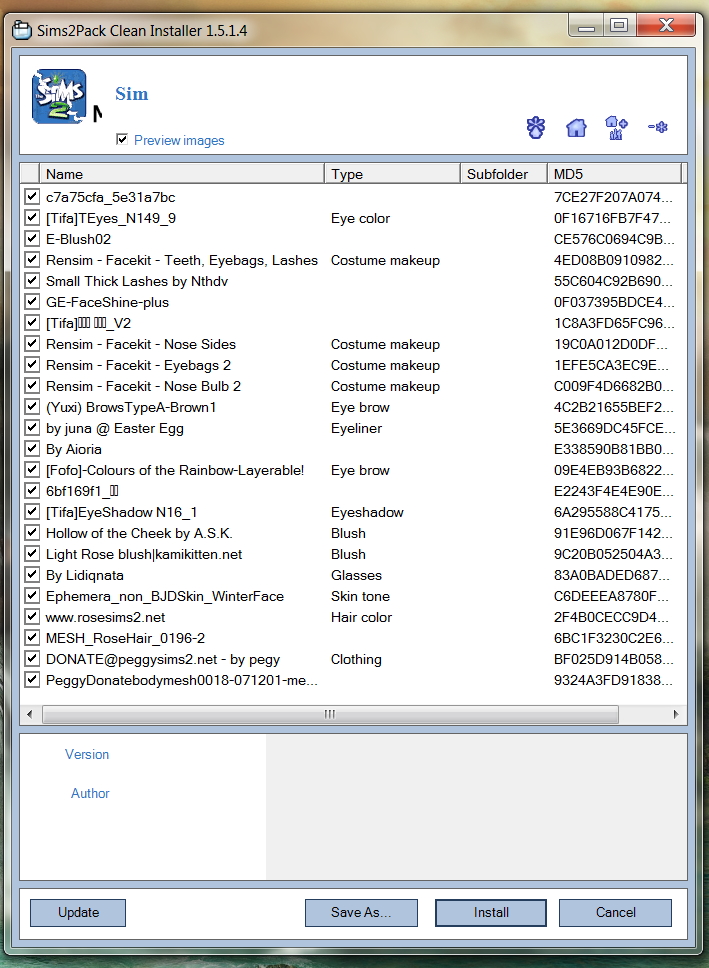This screenshot has width=709, height=968.
Task: Click the Glasses type cell
Action: 356,575
